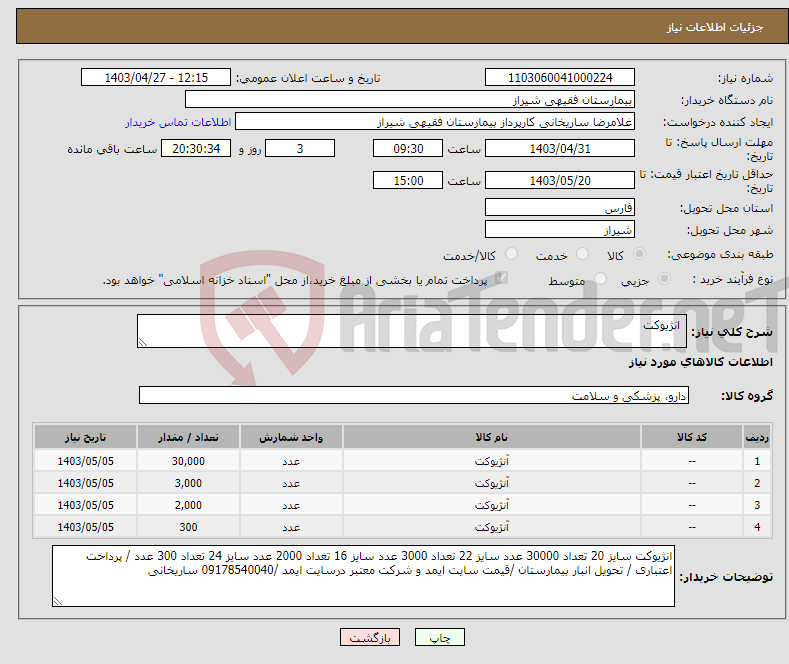Screen dimensions: 789x664
Task: Click the quantity cell 3,000
Action: coord(188,483)
